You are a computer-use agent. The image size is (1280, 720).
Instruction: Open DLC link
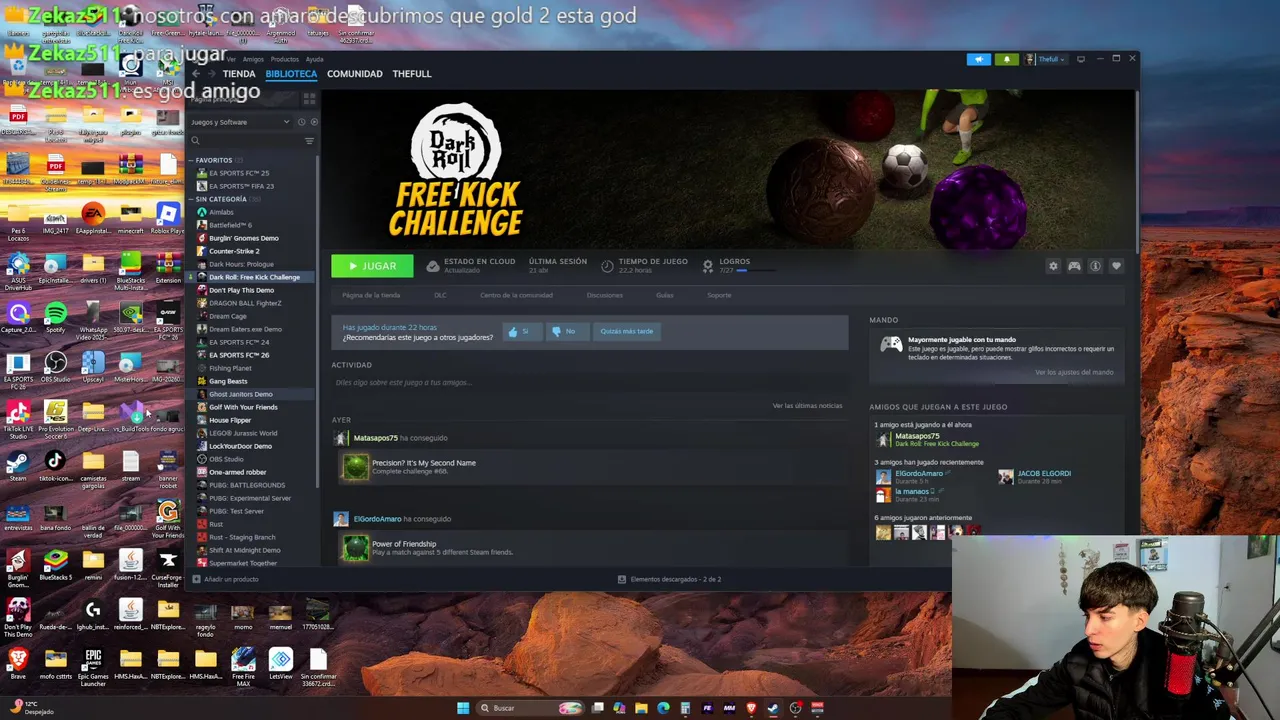pos(440,295)
